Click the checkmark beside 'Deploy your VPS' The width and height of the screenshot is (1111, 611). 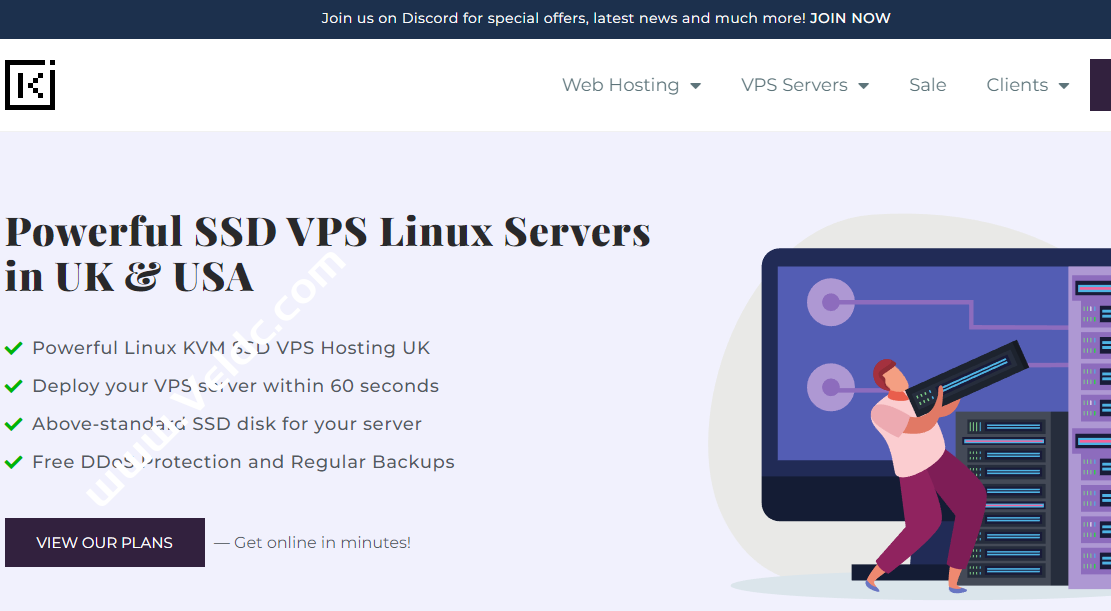14,386
